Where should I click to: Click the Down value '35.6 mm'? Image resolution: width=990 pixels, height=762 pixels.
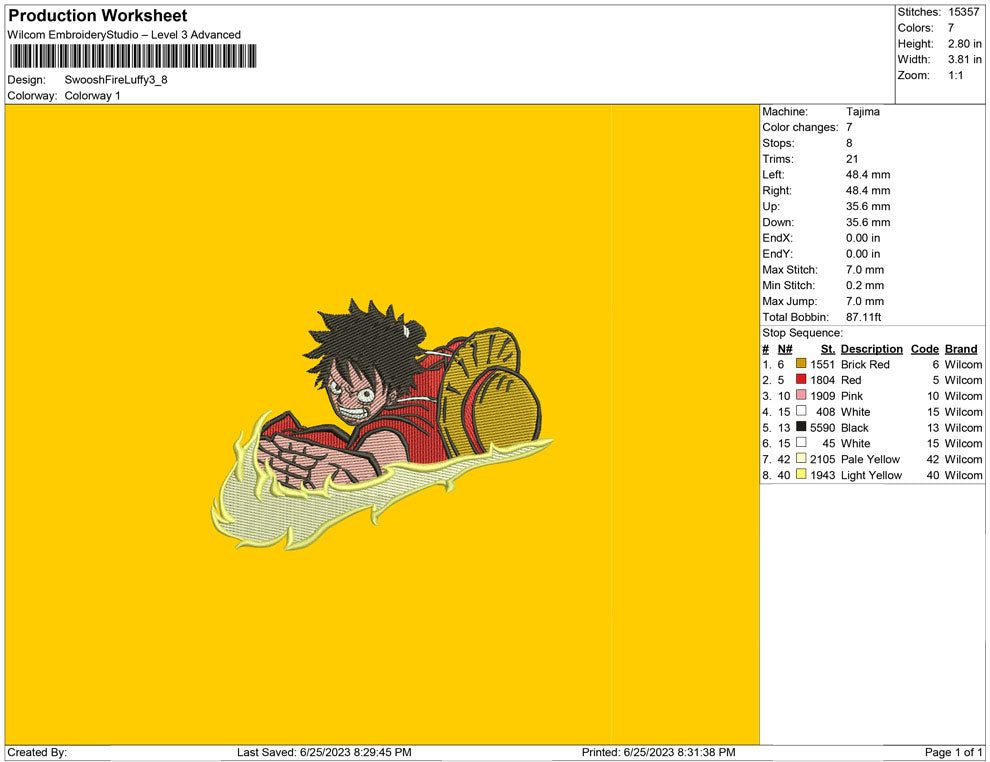[868, 222]
